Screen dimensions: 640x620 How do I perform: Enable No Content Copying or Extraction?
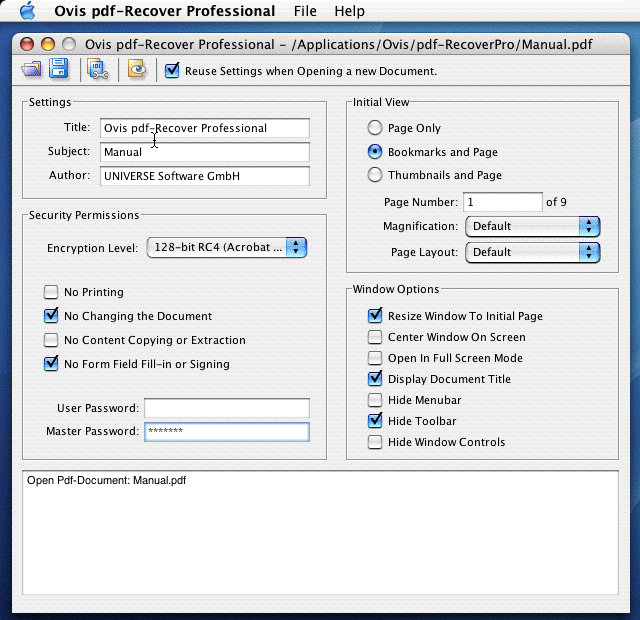click(x=51, y=340)
